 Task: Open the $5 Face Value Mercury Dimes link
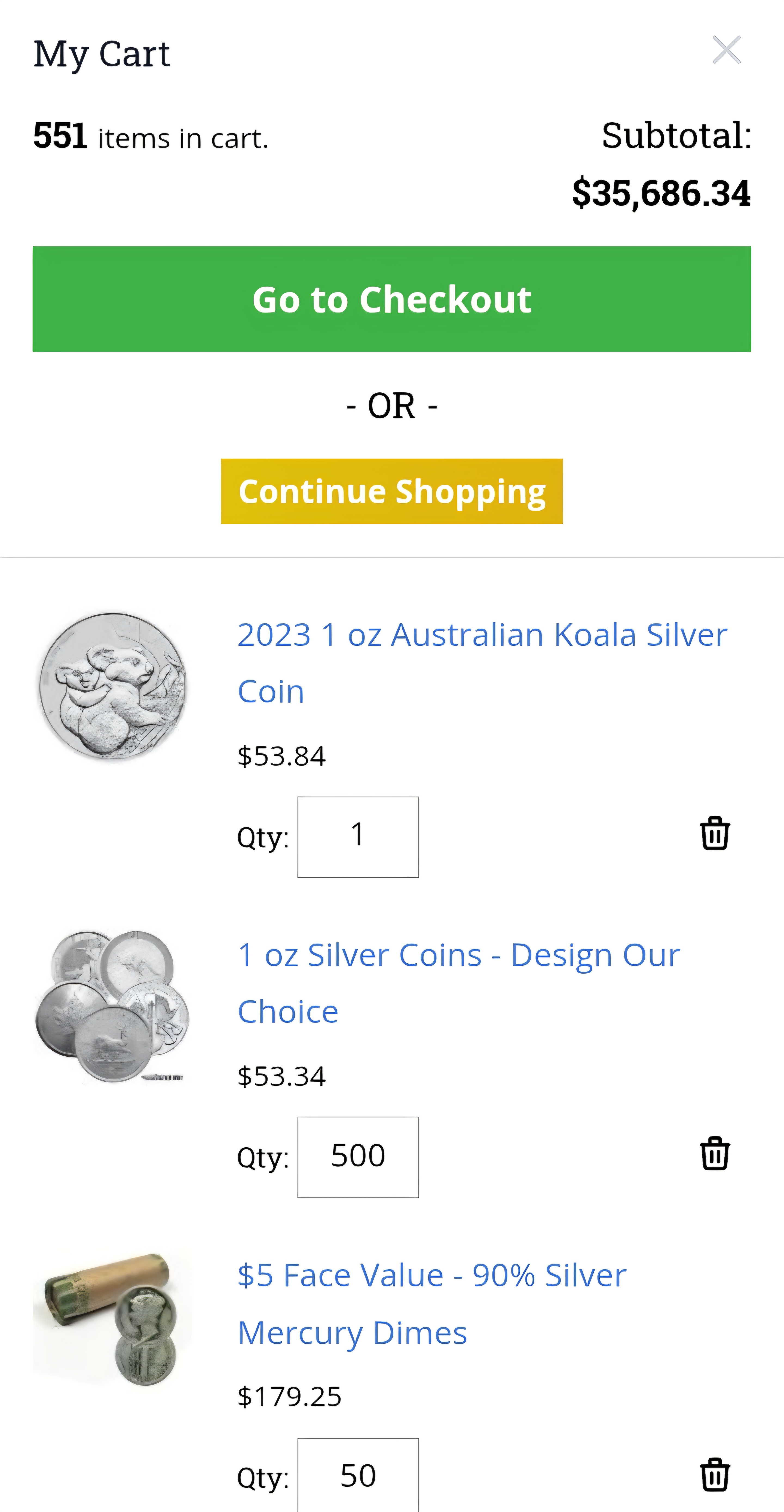pyautogui.click(x=432, y=1304)
